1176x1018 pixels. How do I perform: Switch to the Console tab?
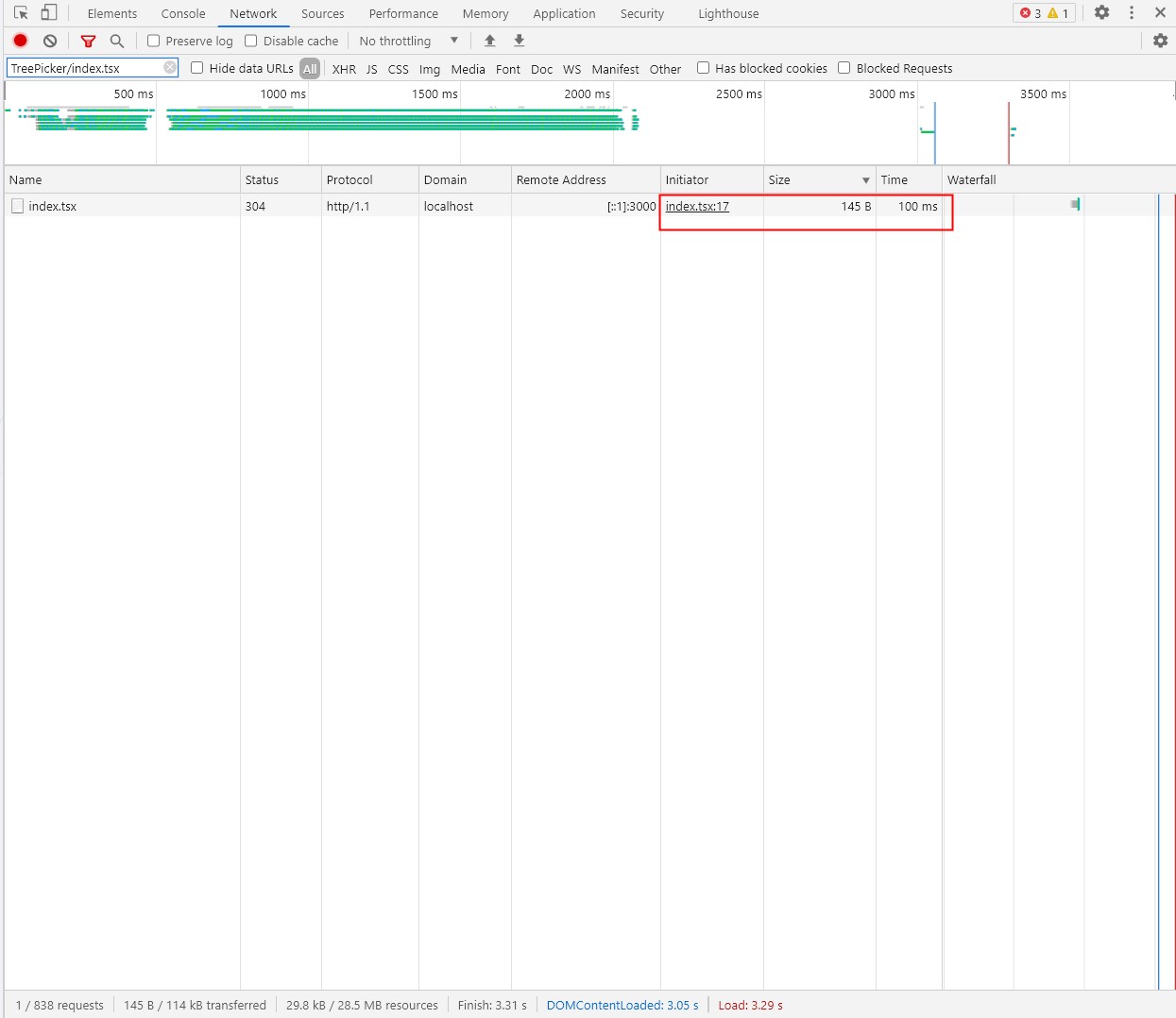click(x=183, y=13)
